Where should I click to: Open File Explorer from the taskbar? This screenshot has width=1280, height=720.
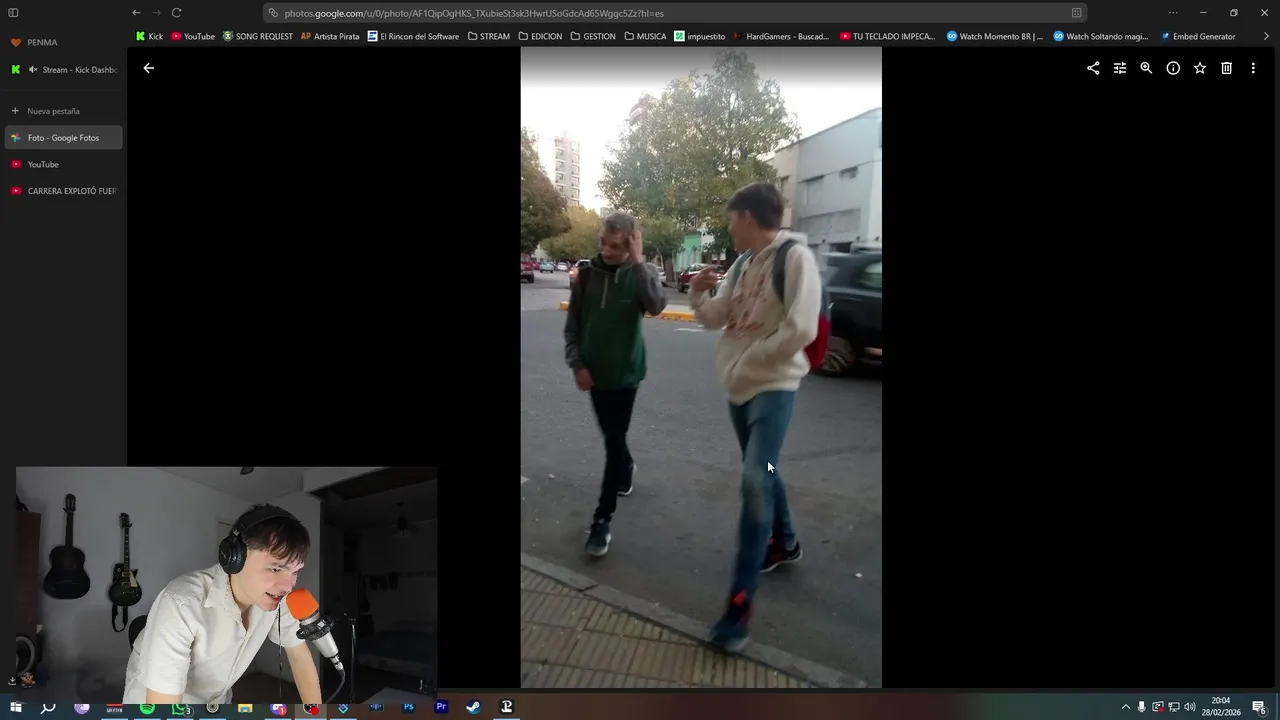(245, 707)
